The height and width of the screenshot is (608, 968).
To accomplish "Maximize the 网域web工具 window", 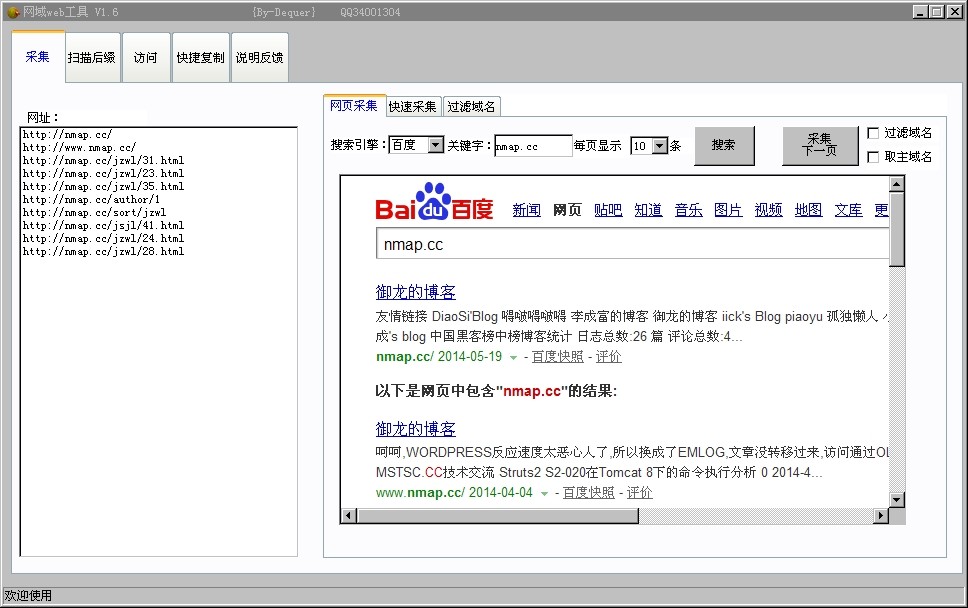I will (937, 12).
